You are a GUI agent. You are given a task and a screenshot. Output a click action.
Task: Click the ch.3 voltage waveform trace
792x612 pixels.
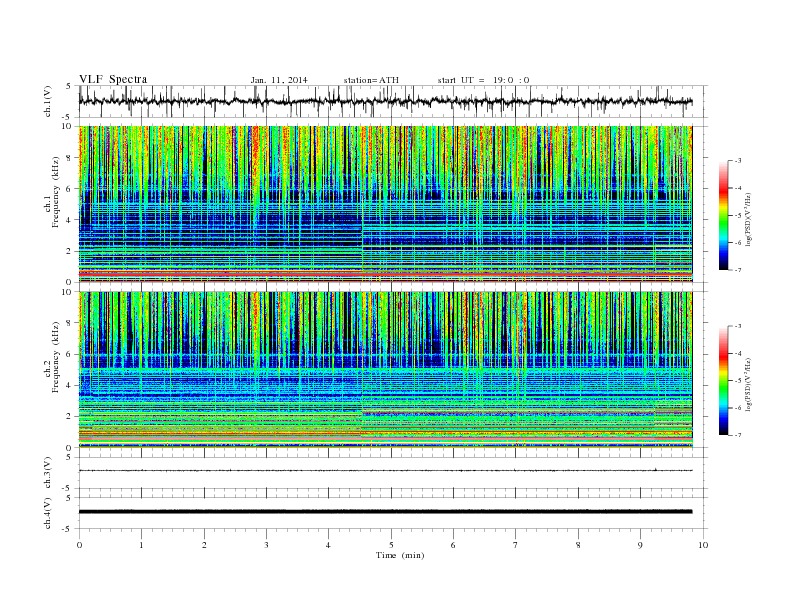[x=385, y=471]
